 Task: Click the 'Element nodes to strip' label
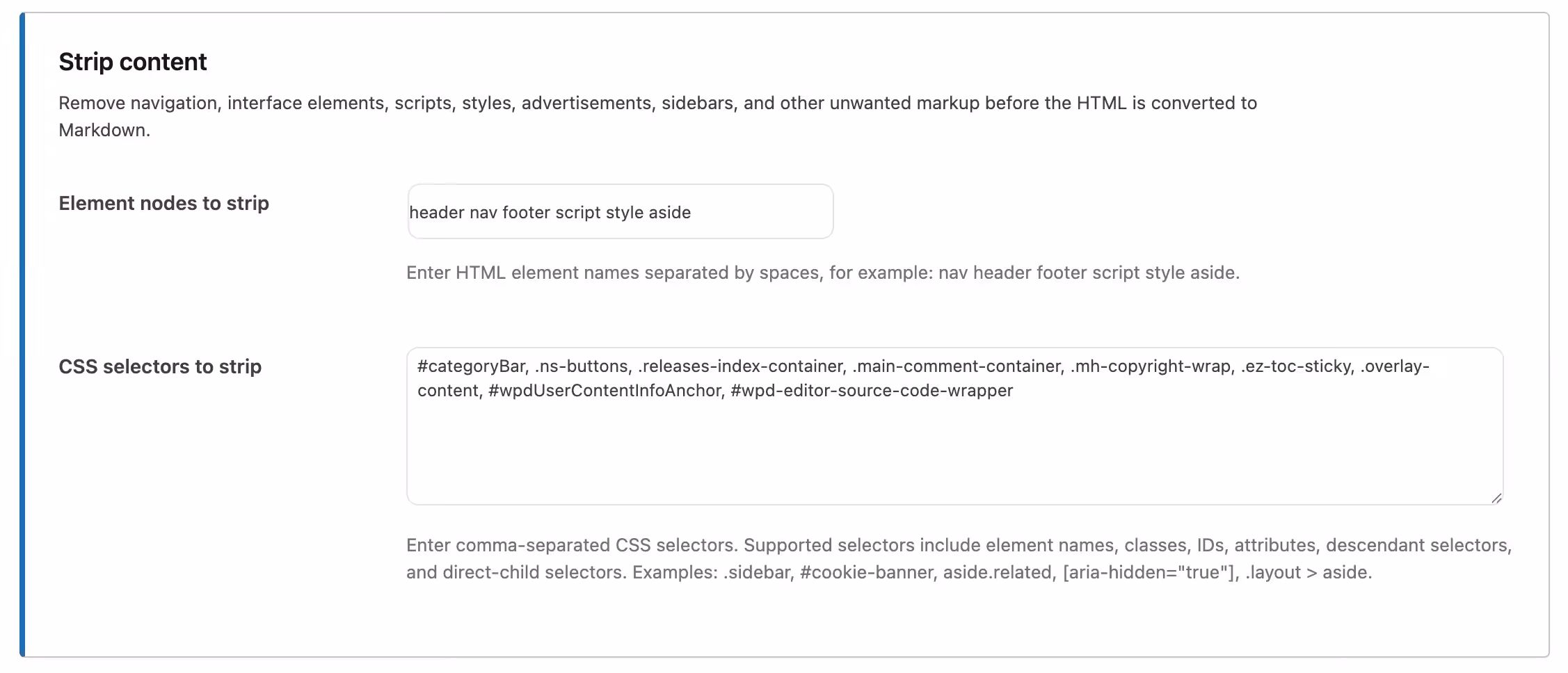tap(163, 203)
